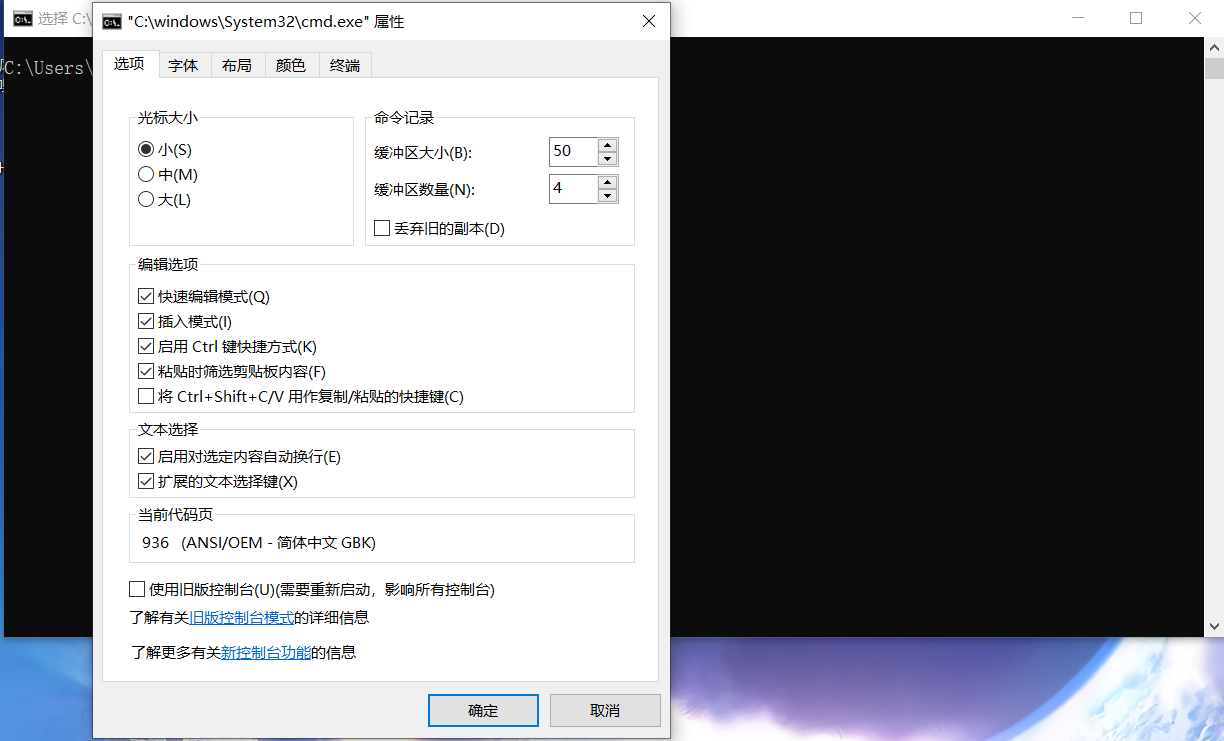Maximize the cmd window in background

[1136, 18]
